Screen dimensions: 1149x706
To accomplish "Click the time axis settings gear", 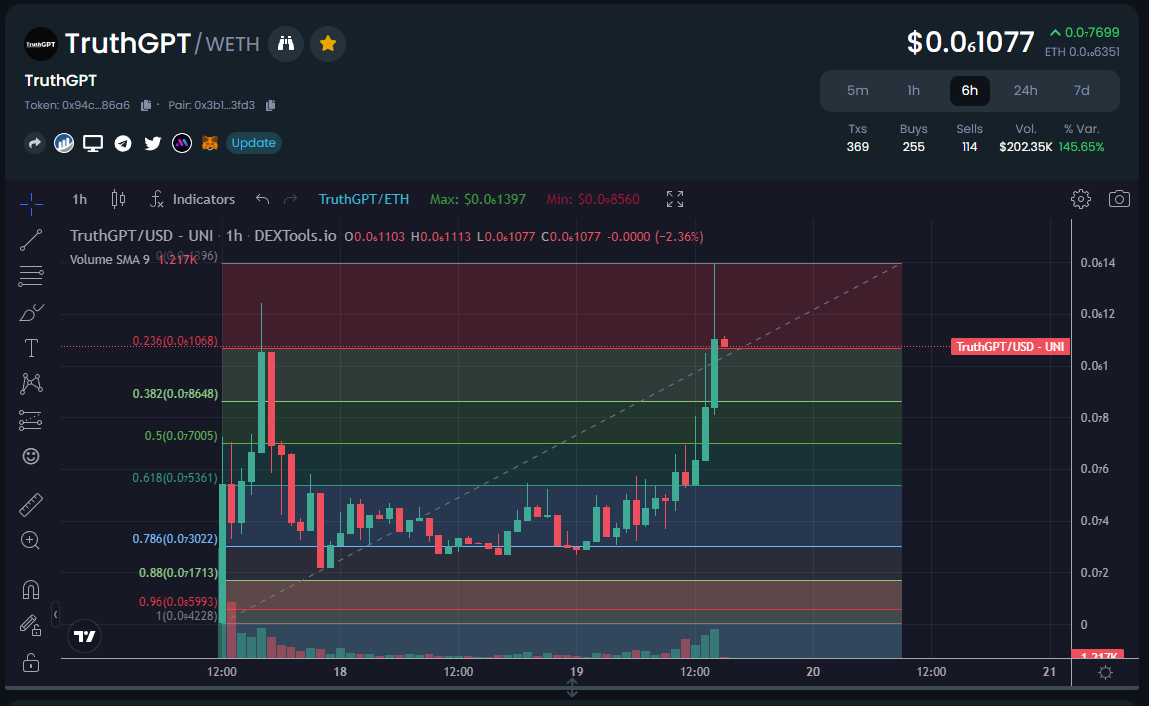I will (x=1106, y=672).
